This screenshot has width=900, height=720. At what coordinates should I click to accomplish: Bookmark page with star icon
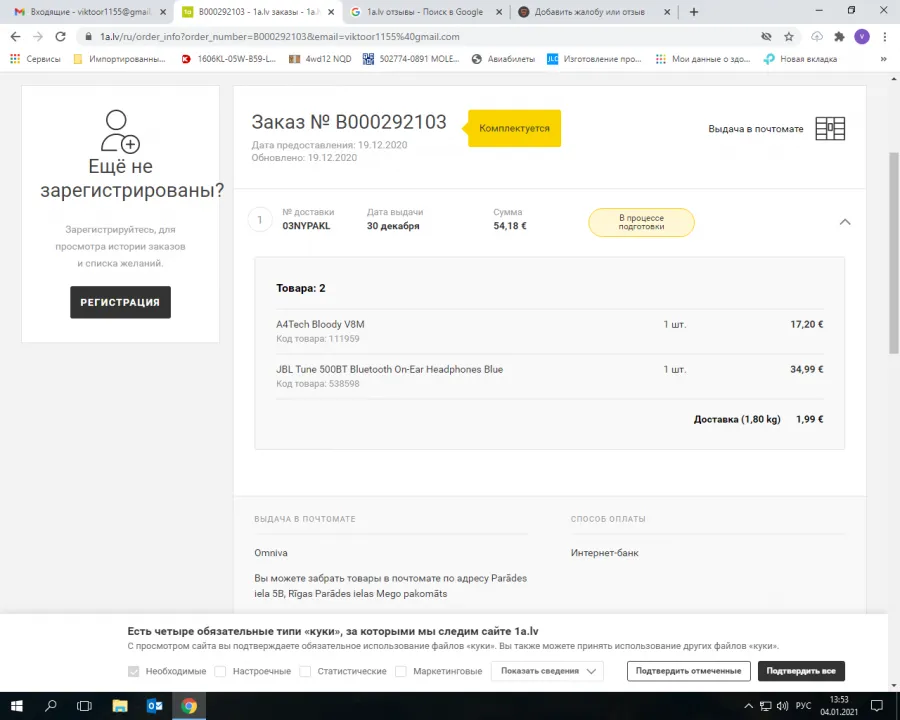pos(789,37)
